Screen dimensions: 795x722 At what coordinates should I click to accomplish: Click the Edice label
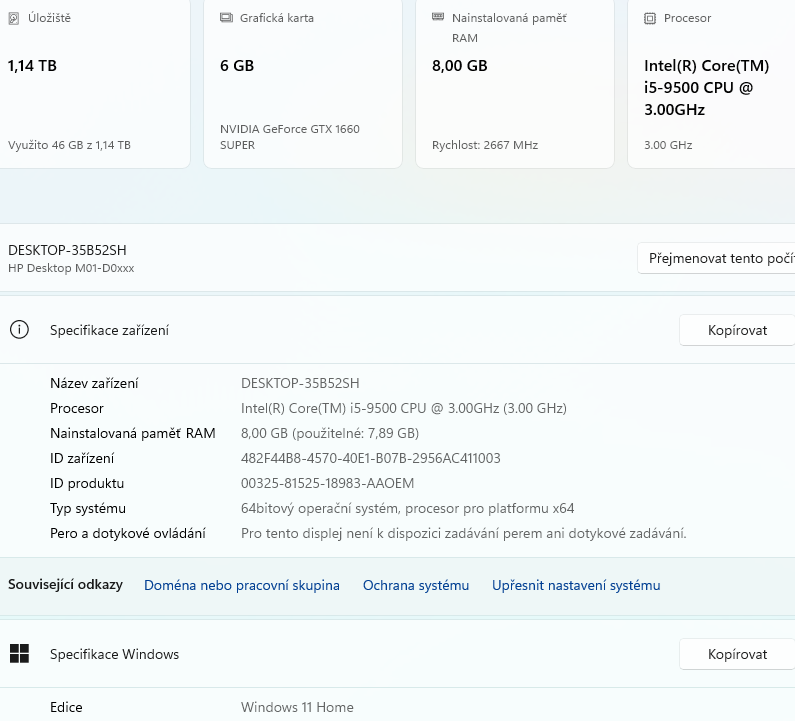coord(66,707)
